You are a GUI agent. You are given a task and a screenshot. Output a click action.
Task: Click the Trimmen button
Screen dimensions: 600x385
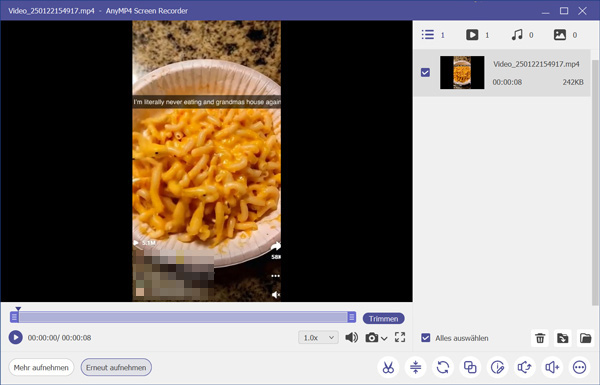(x=383, y=318)
